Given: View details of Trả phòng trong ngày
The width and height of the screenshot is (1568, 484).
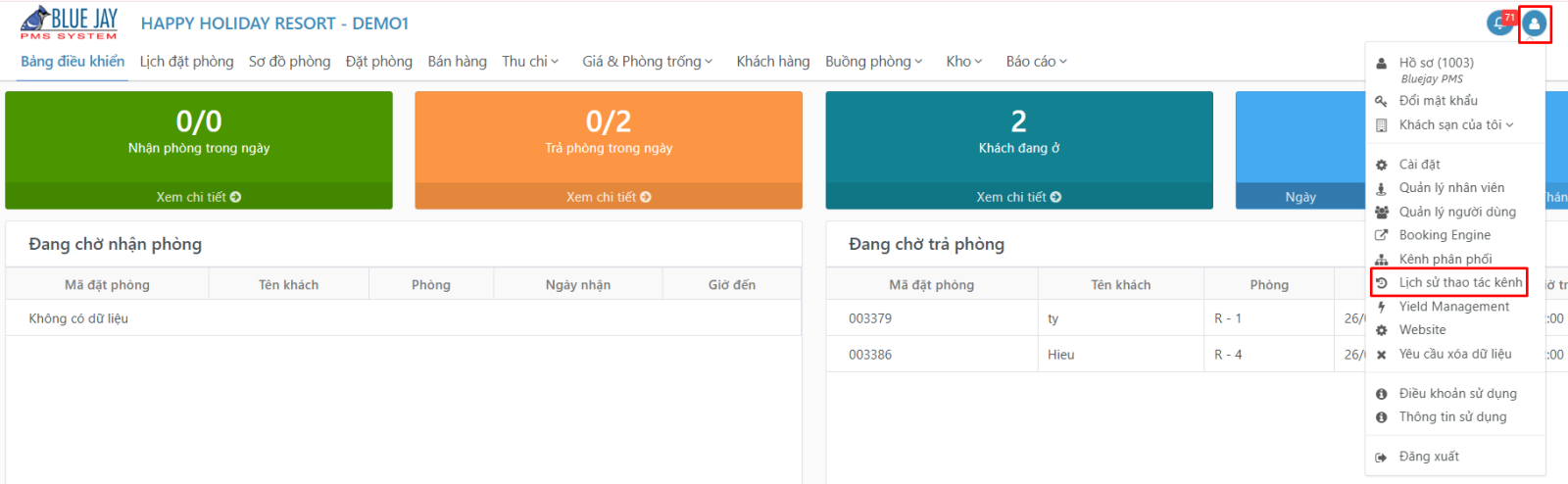Looking at the screenshot, I should [609, 197].
